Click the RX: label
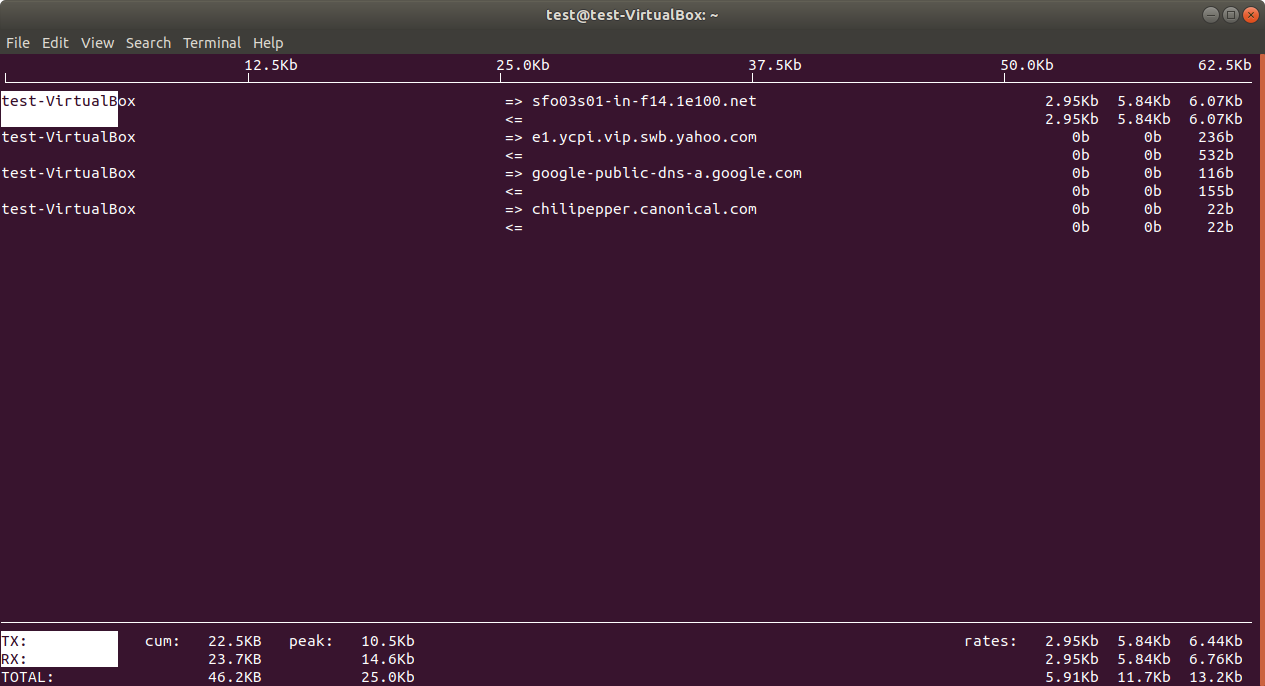 (14, 659)
